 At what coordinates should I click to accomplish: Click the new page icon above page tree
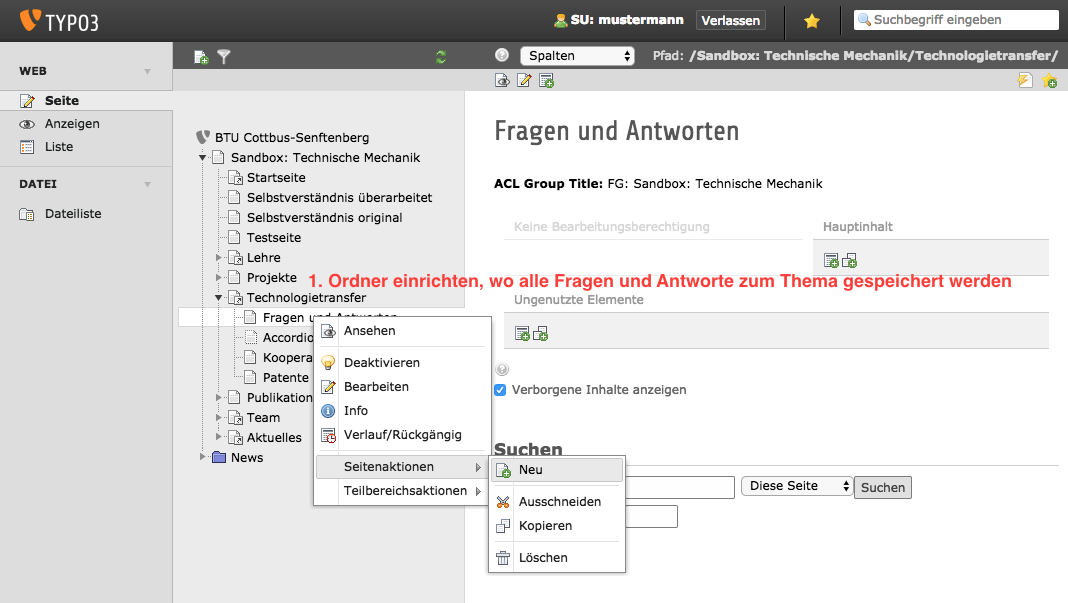click(201, 57)
